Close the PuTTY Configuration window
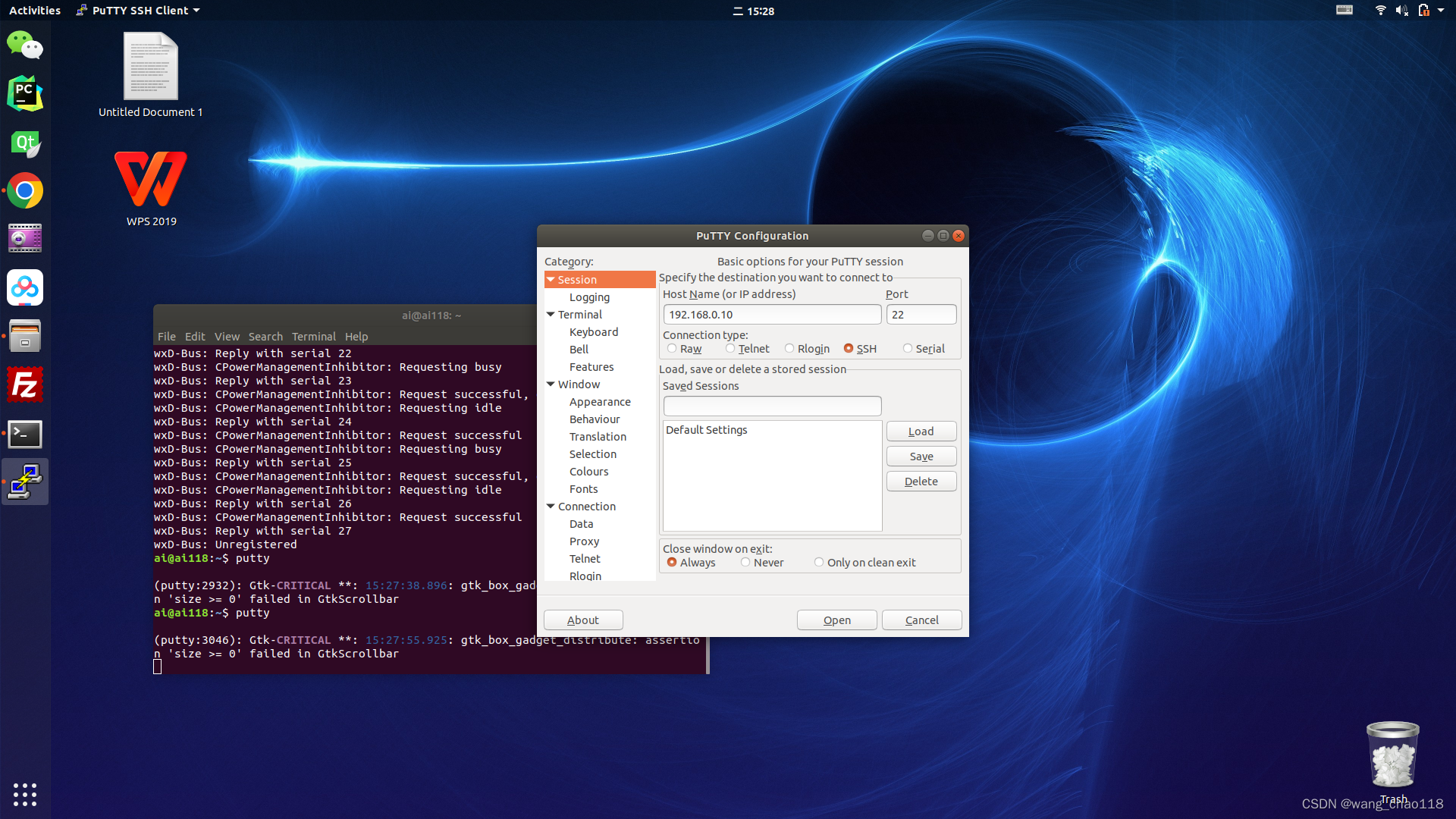Viewport: 1456px width, 819px height. click(x=959, y=236)
